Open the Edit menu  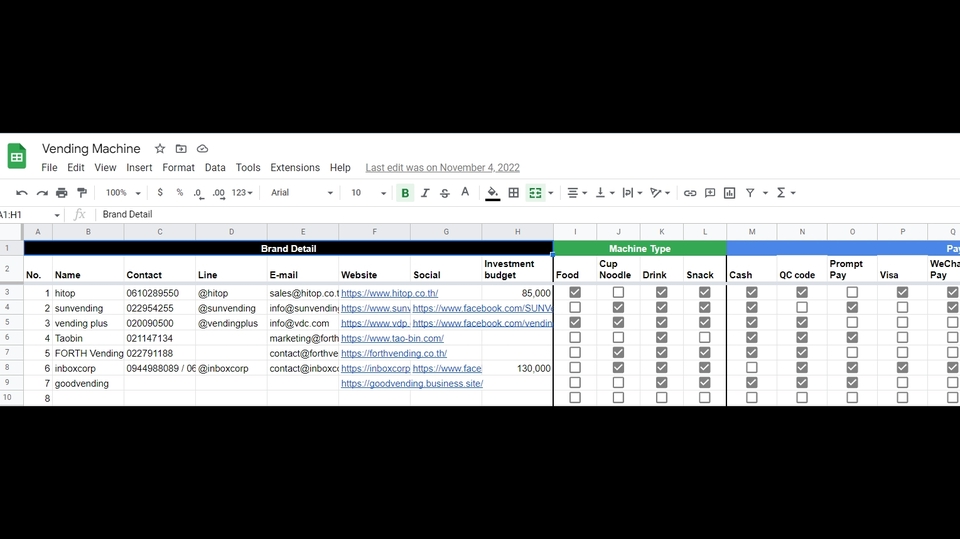pyautogui.click(x=76, y=168)
